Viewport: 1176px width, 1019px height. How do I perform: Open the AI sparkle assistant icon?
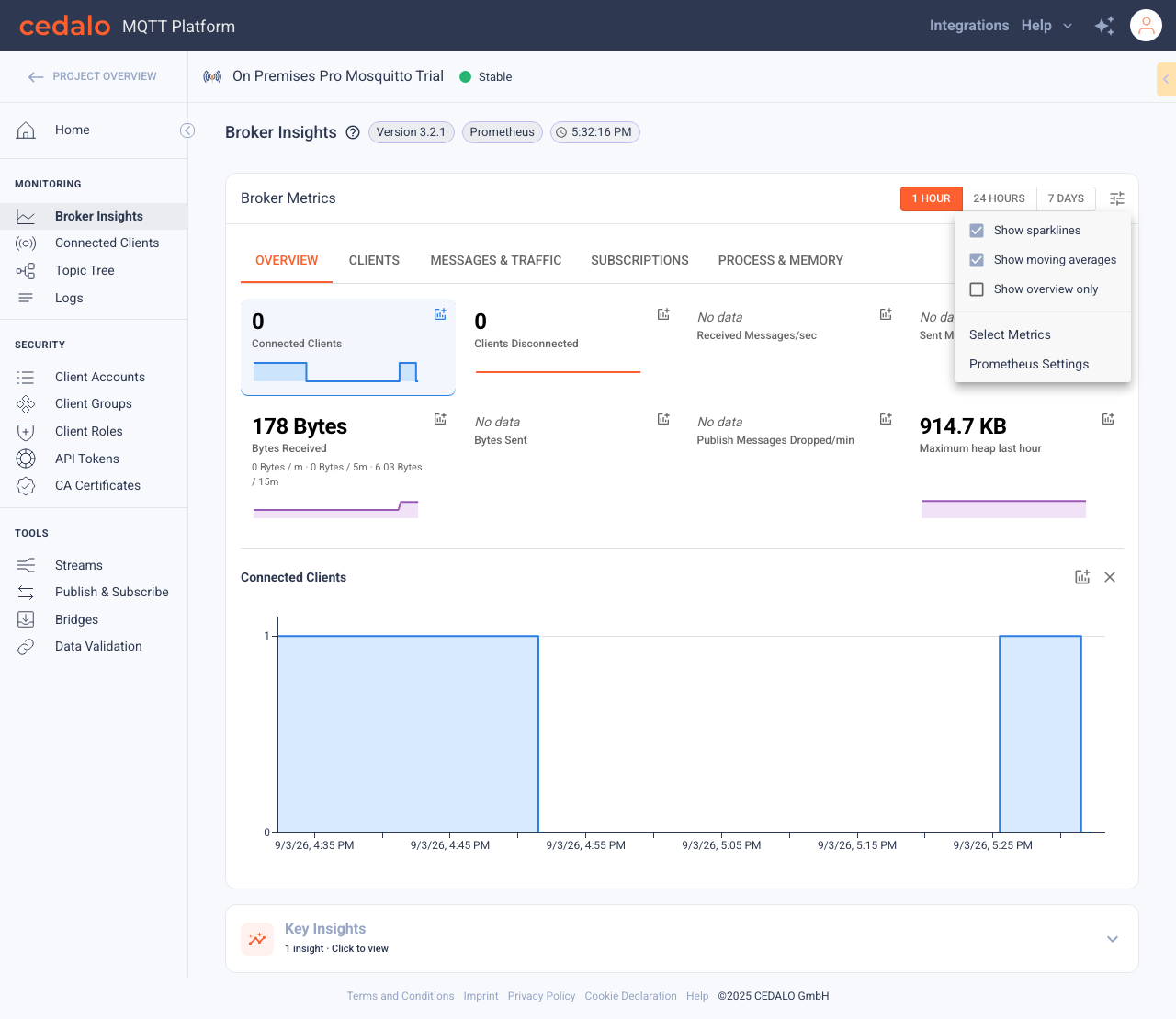(x=1104, y=26)
